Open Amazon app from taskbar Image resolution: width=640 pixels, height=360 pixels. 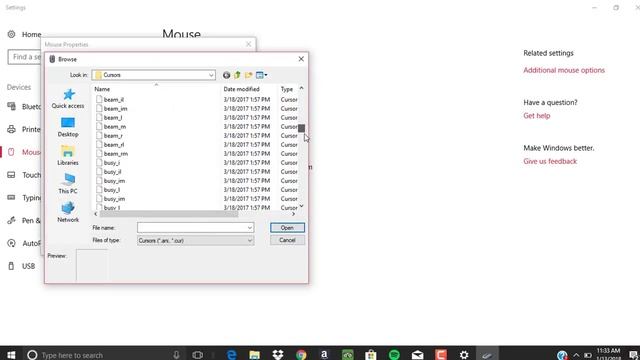324,355
